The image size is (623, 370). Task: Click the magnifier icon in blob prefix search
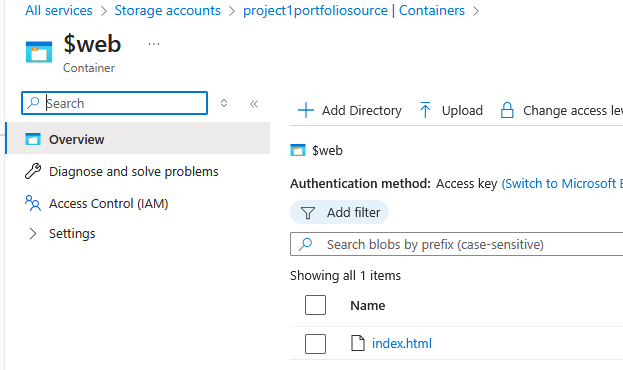coord(306,244)
